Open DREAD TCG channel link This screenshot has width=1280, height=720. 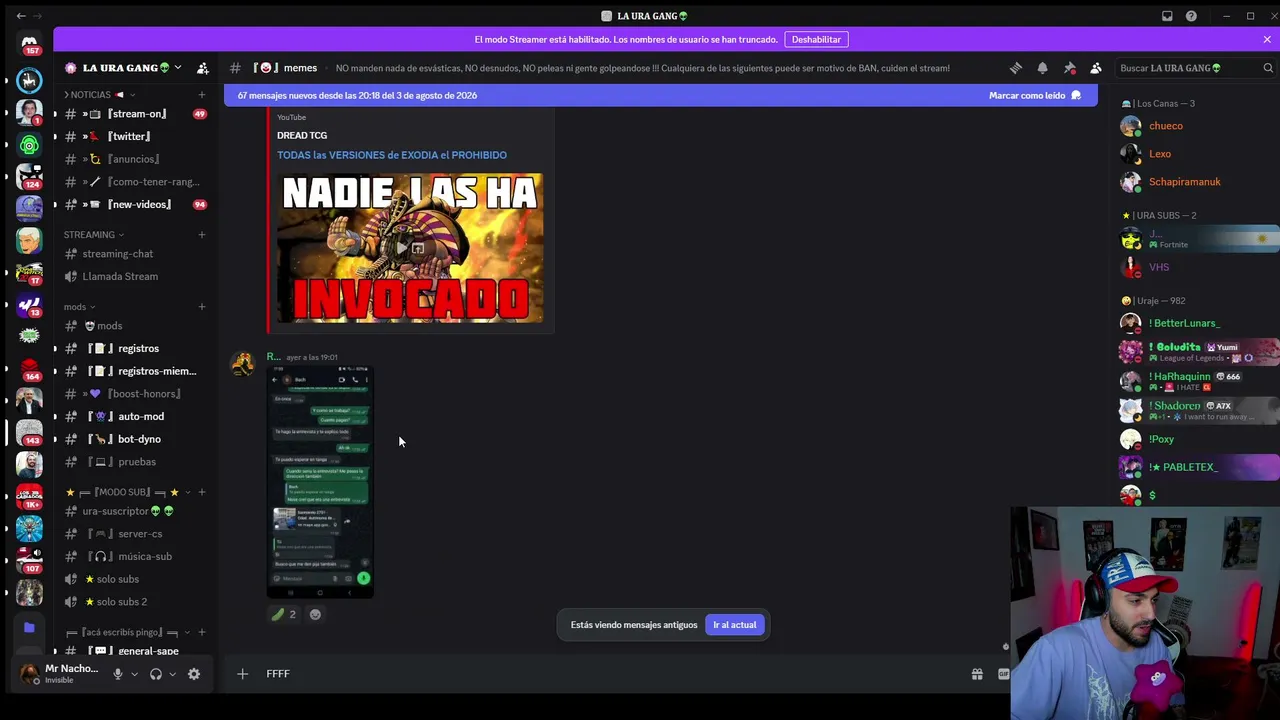pyautogui.click(x=302, y=135)
